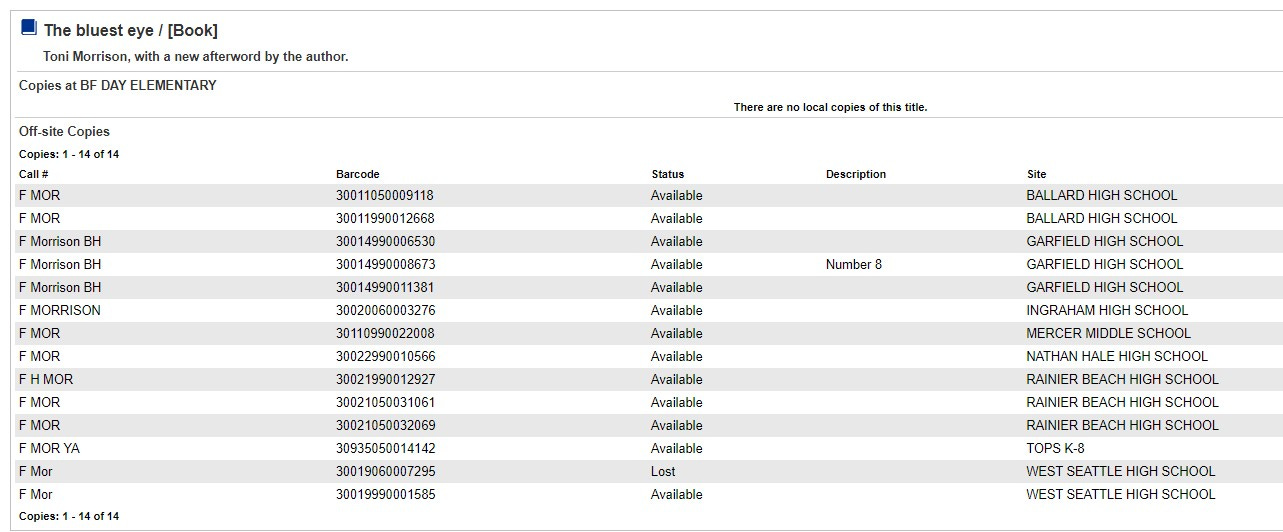Select barcode 30011050009118
This screenshot has width=1283, height=532.
[385, 196]
